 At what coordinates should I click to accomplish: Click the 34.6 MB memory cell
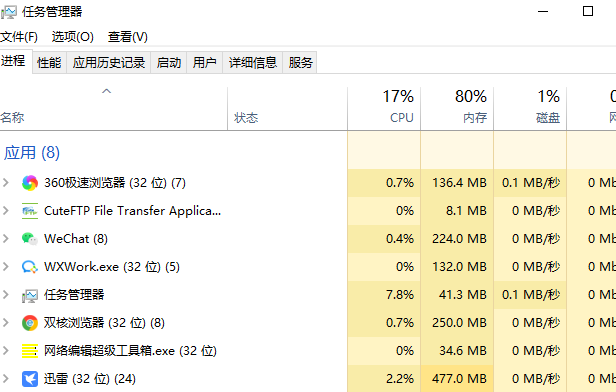[457, 351]
